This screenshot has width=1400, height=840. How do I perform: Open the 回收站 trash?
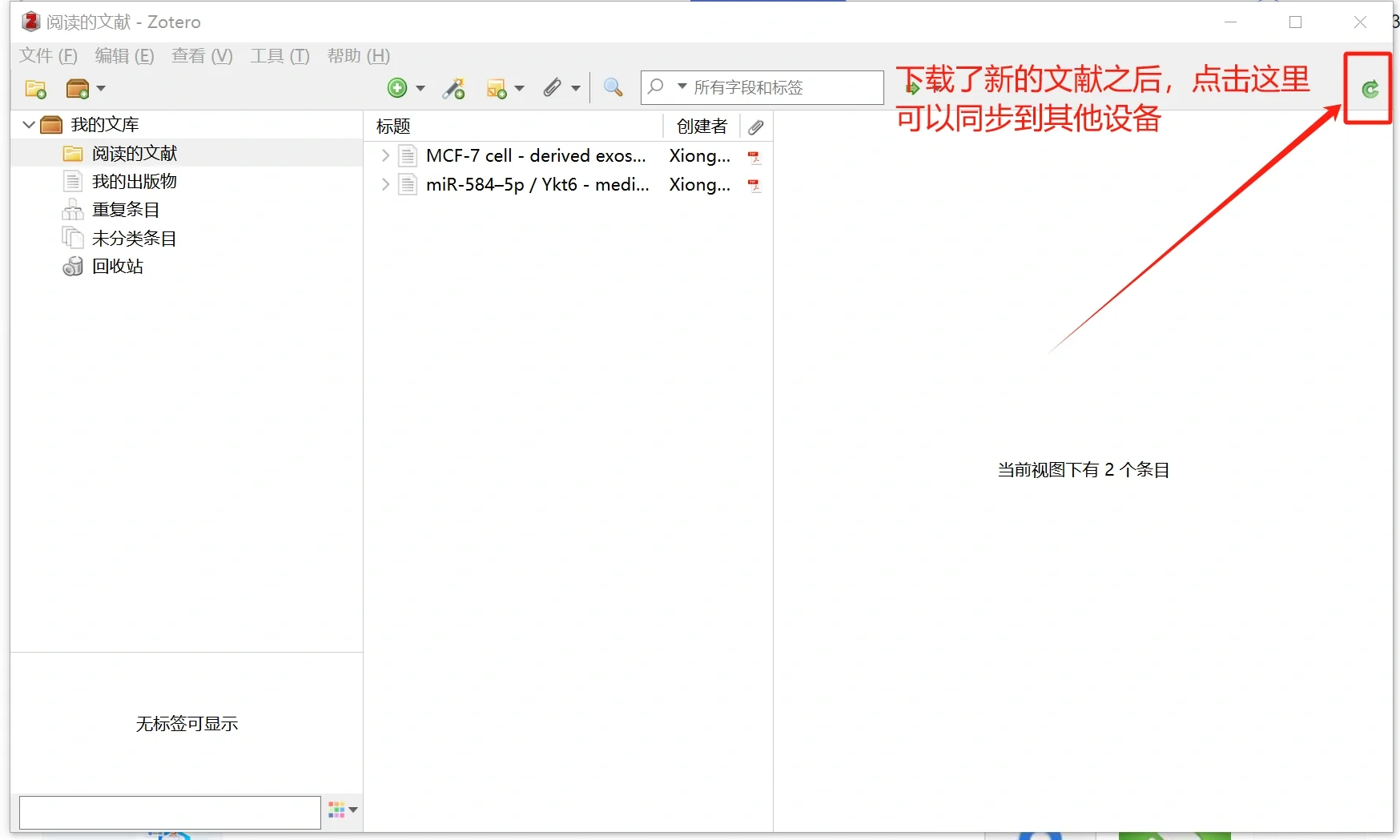pyautogui.click(x=118, y=266)
